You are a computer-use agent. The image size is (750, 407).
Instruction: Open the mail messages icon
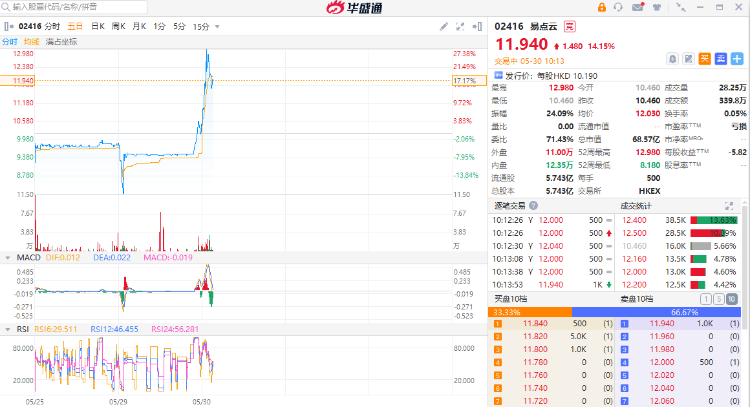(x=638, y=7)
